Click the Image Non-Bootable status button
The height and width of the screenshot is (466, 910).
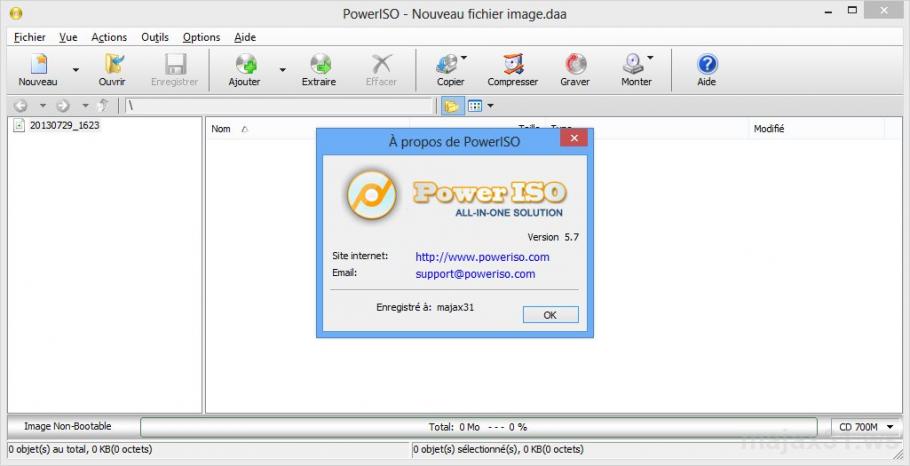click(68, 427)
